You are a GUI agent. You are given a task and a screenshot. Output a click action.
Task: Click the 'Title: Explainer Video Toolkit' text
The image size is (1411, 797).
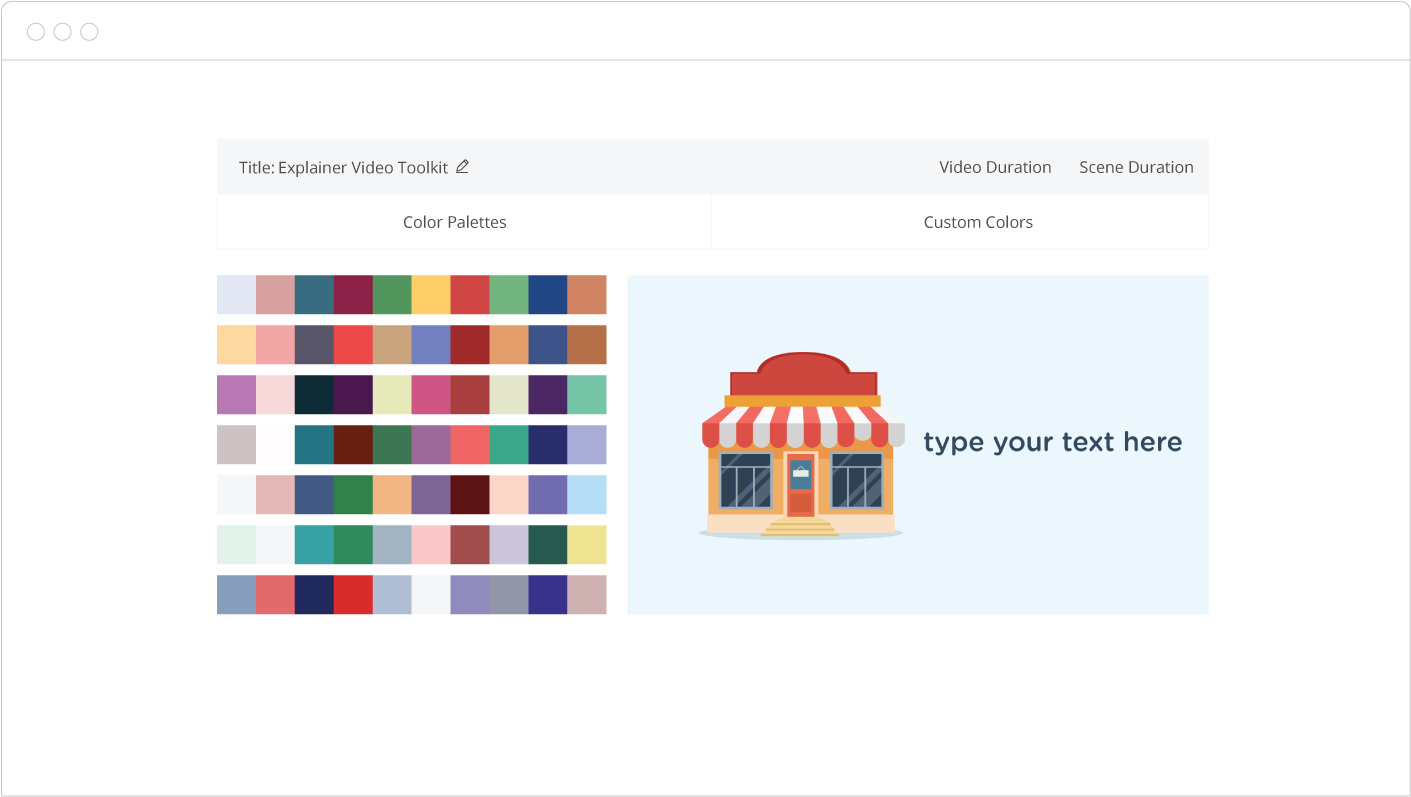click(x=343, y=168)
